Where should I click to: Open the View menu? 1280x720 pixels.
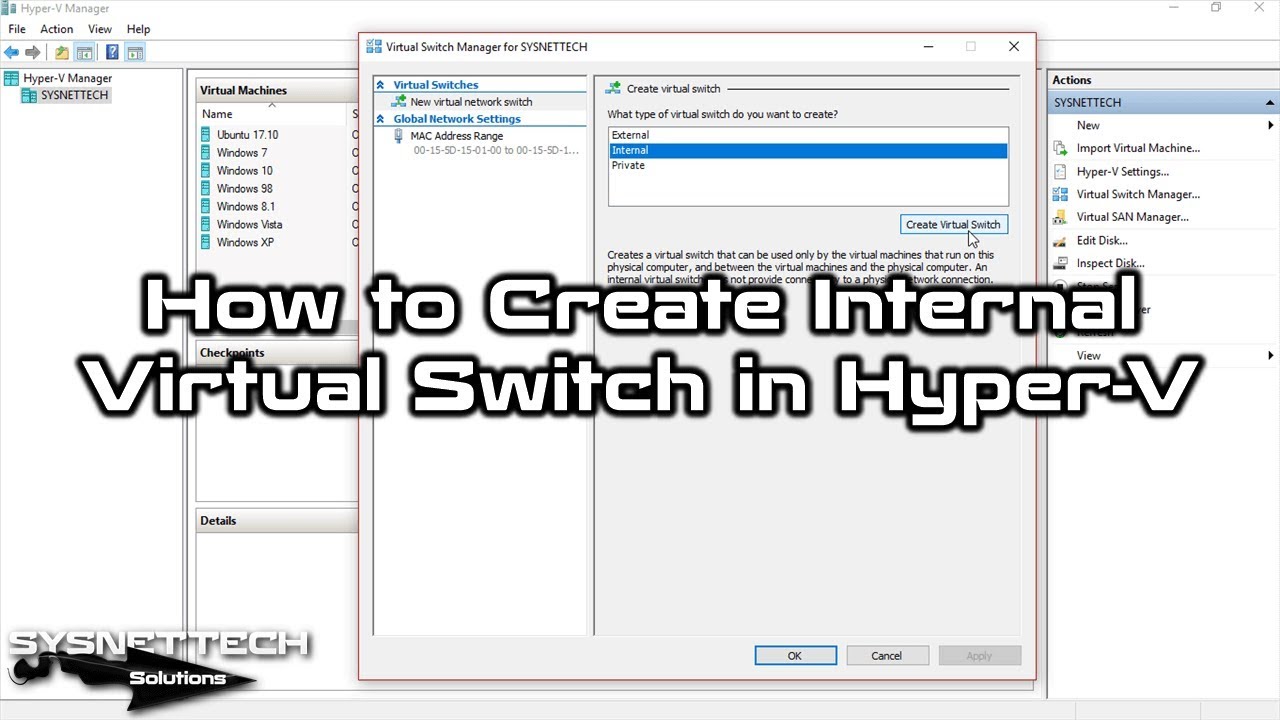point(100,29)
